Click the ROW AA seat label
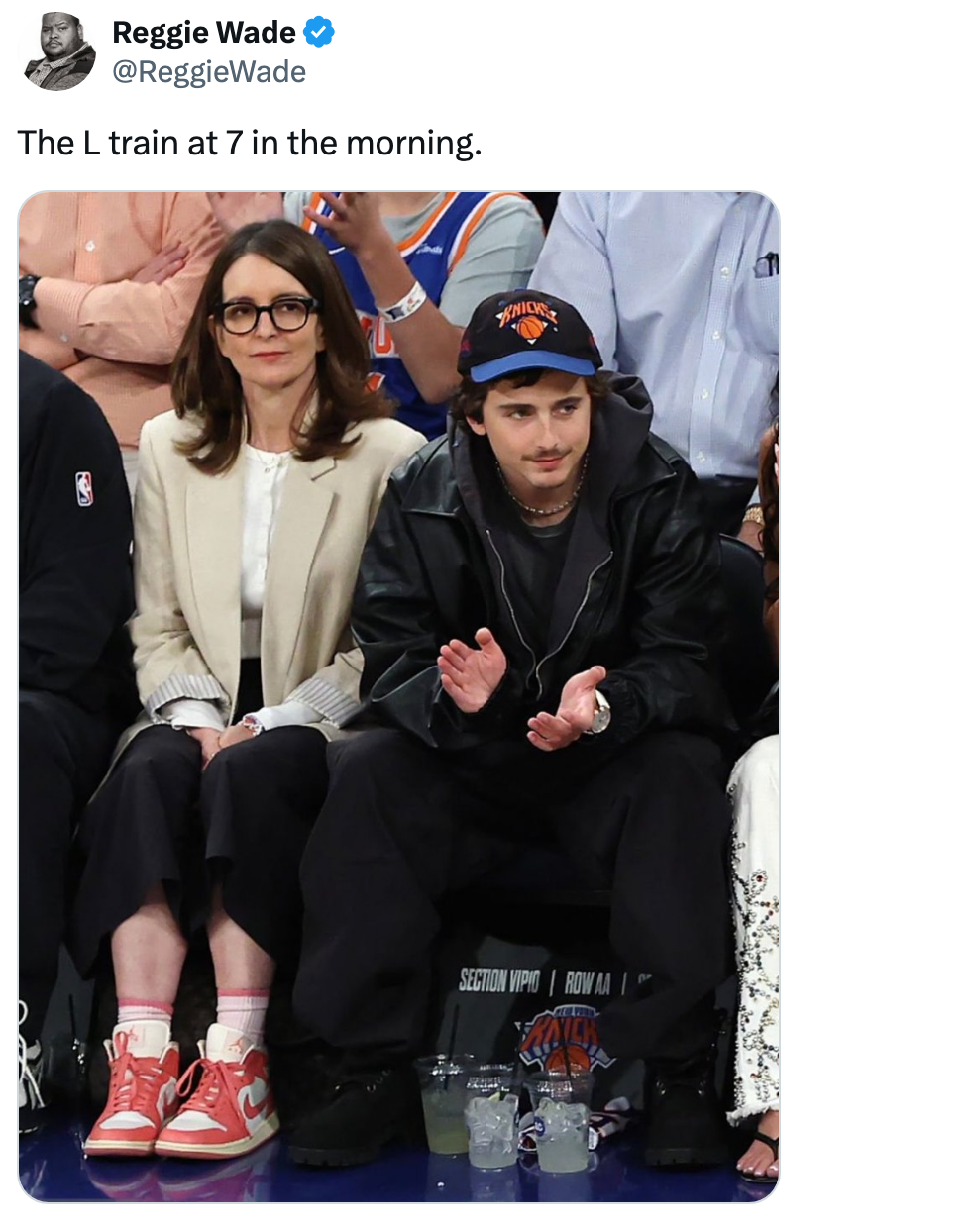Viewport: 973px width, 1232px height. tap(588, 983)
